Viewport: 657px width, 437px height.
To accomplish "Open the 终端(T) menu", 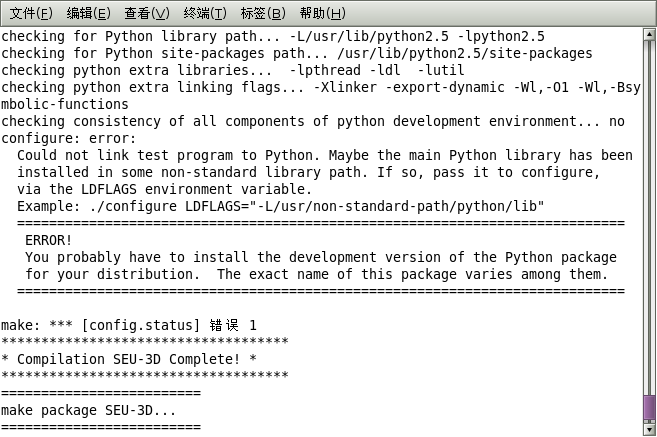I will point(205,13).
